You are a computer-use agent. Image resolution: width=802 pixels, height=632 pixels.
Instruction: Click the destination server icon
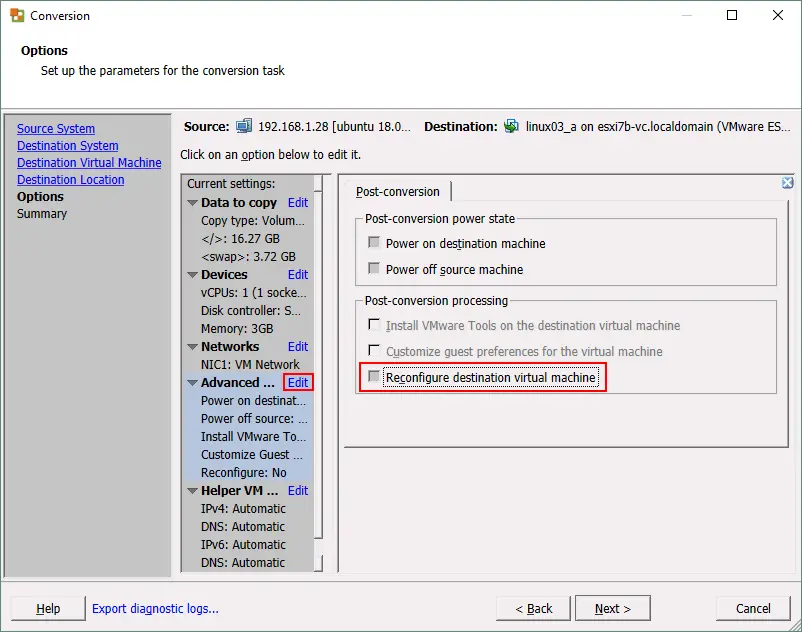pyautogui.click(x=511, y=126)
